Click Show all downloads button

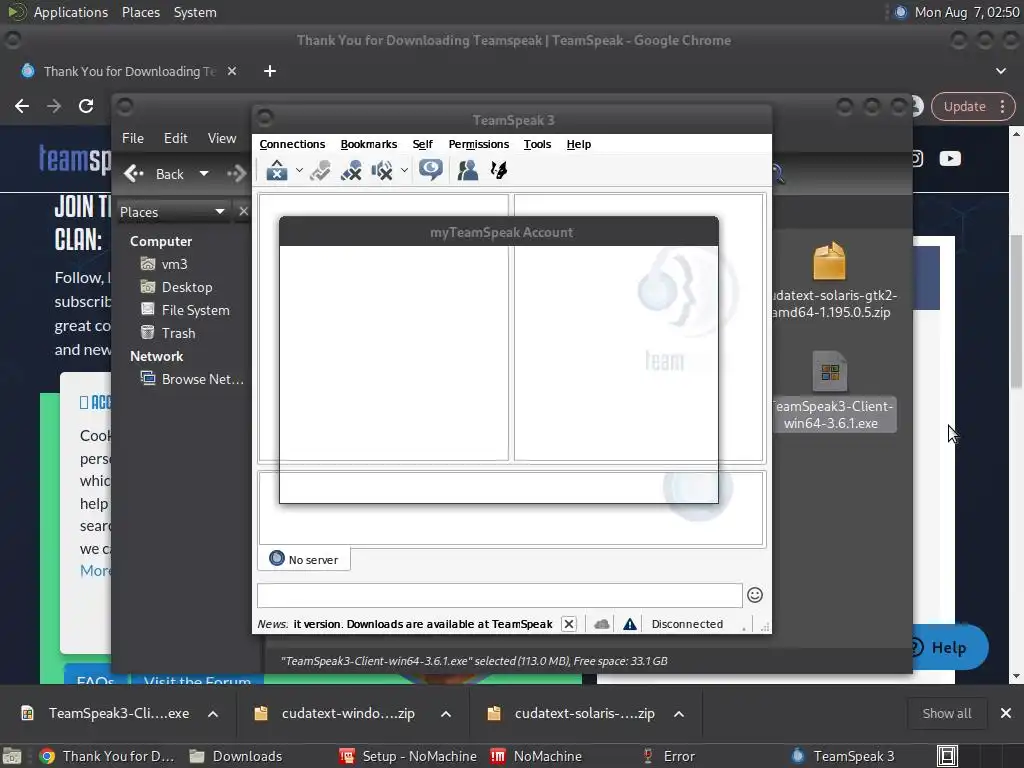pos(947,713)
